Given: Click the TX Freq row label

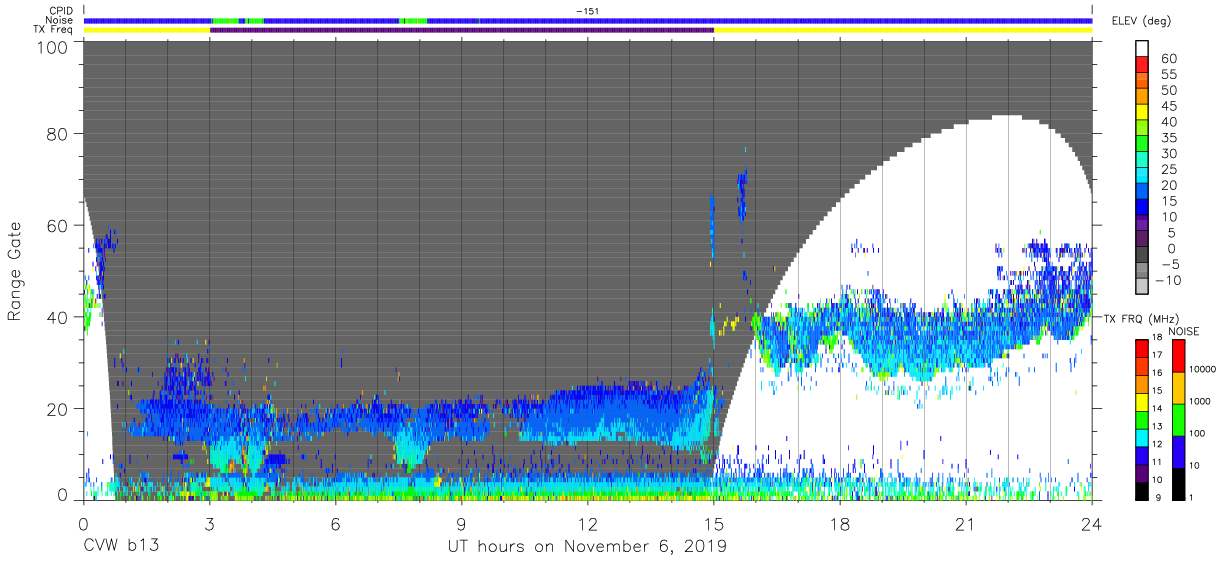Looking at the screenshot, I should point(54,30).
